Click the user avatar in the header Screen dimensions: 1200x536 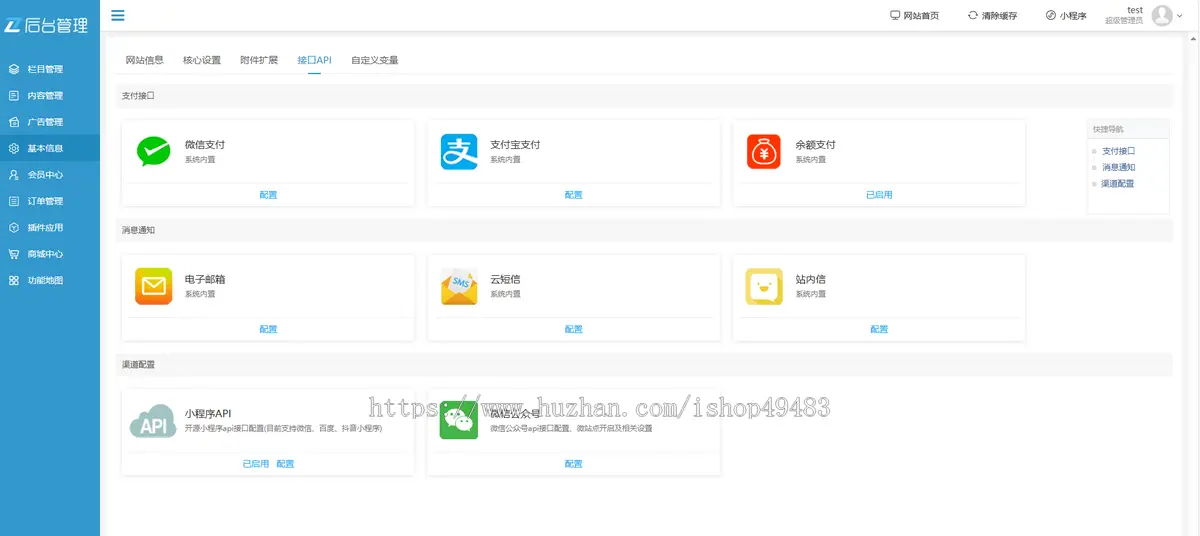pos(1162,15)
